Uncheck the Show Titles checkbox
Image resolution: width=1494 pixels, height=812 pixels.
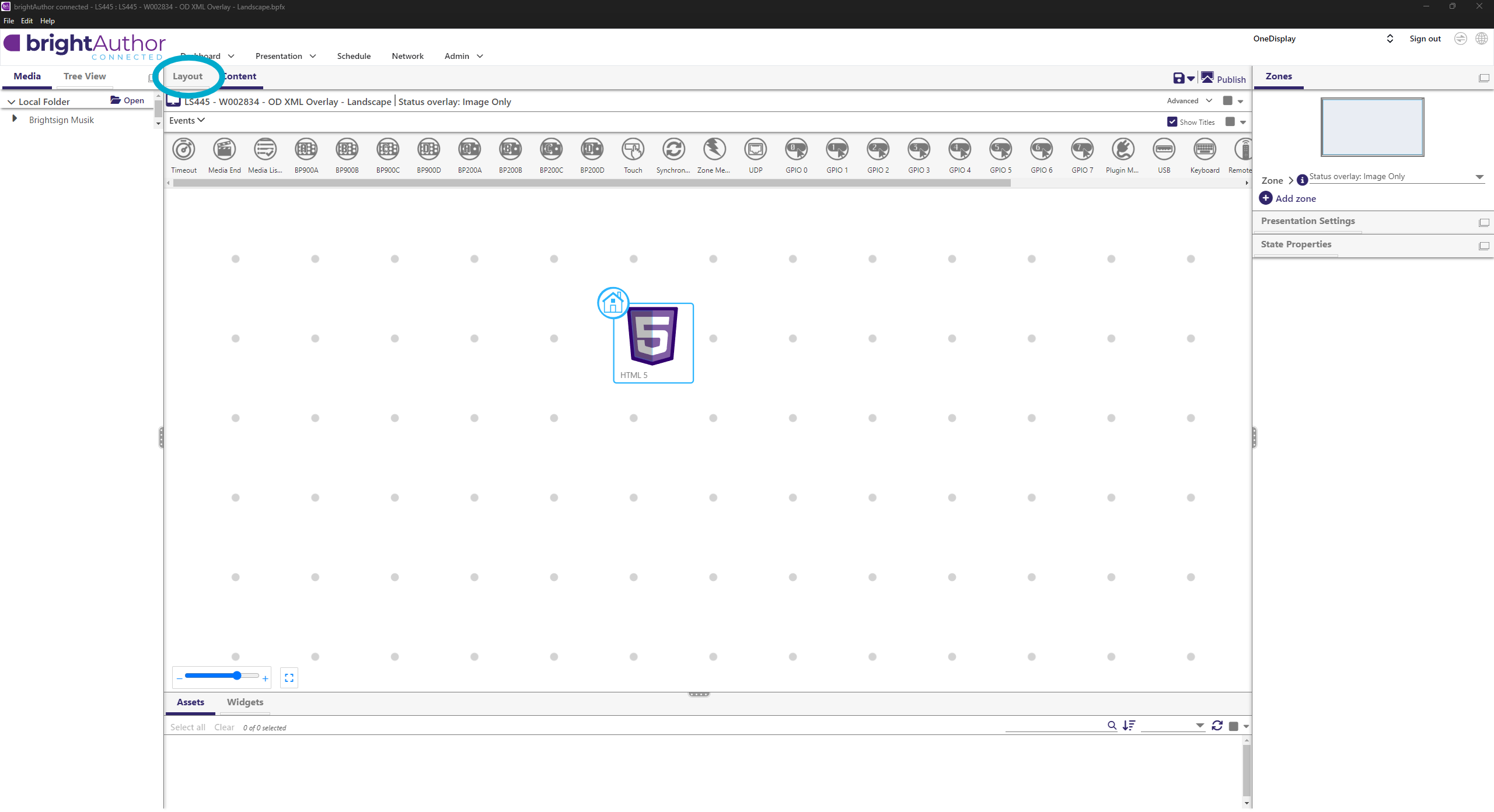1172,122
